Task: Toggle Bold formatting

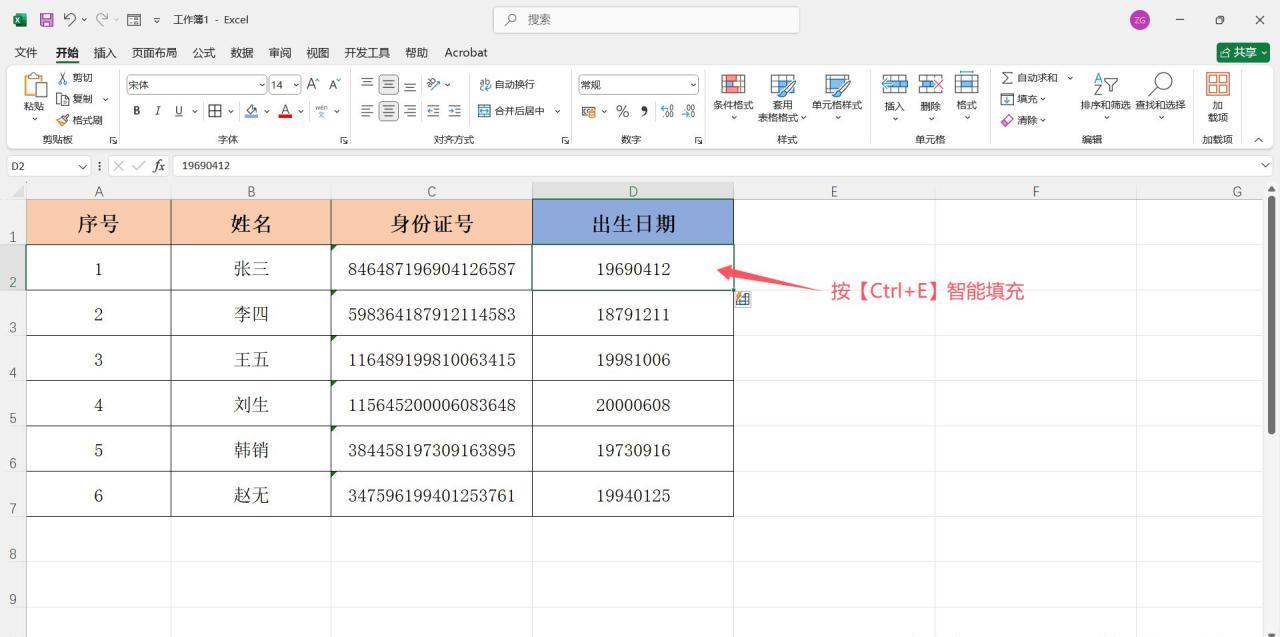Action: [137, 111]
